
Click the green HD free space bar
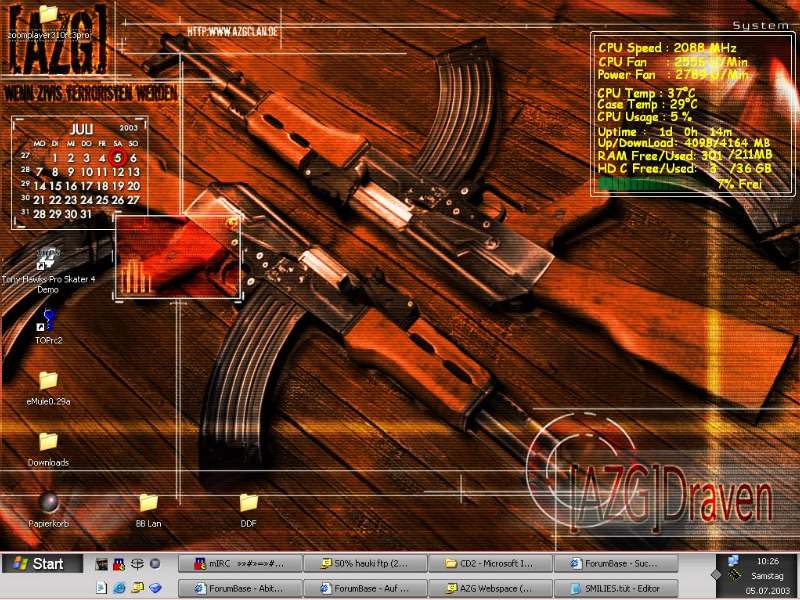point(653,184)
